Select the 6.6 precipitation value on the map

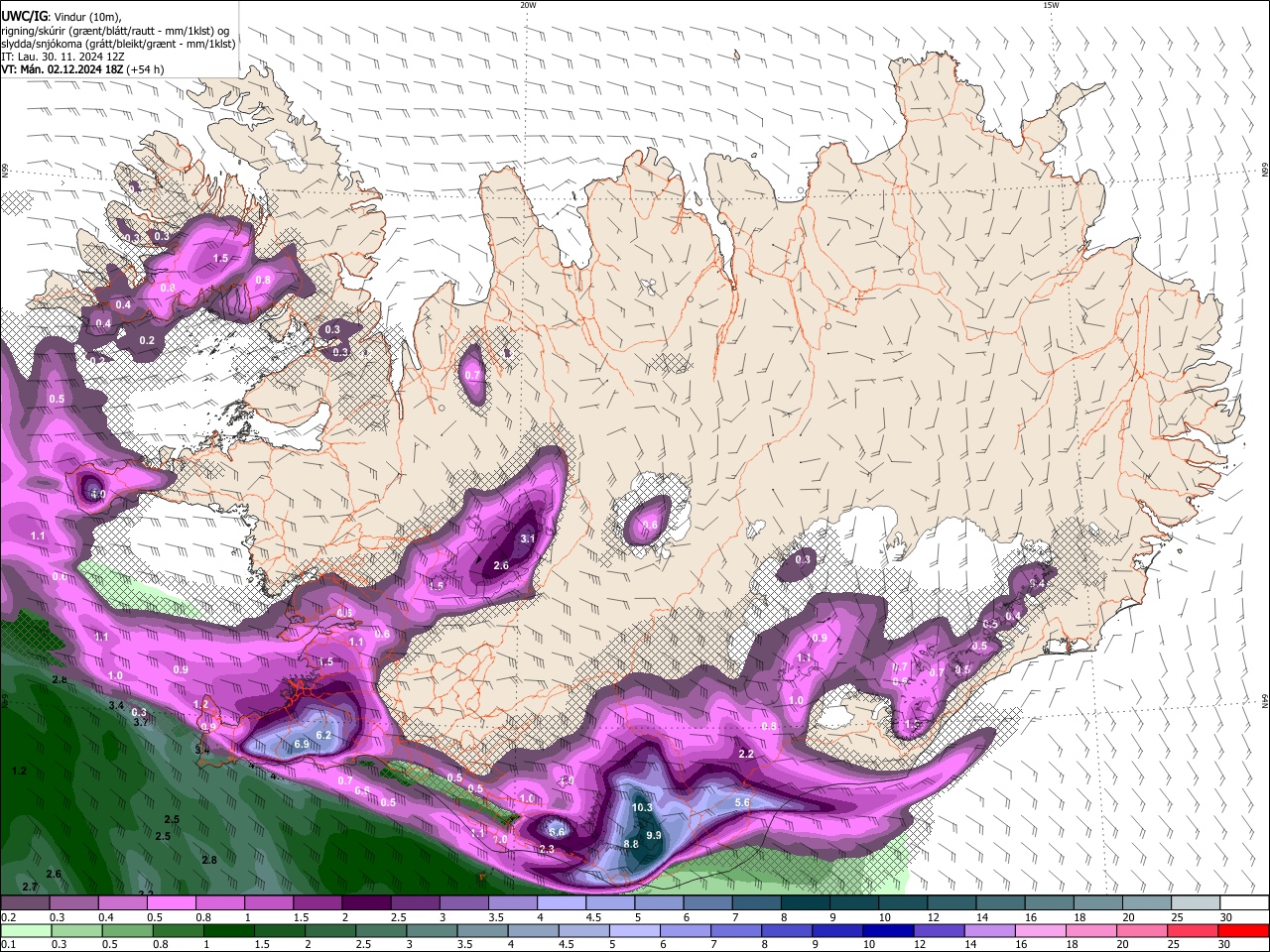(557, 832)
